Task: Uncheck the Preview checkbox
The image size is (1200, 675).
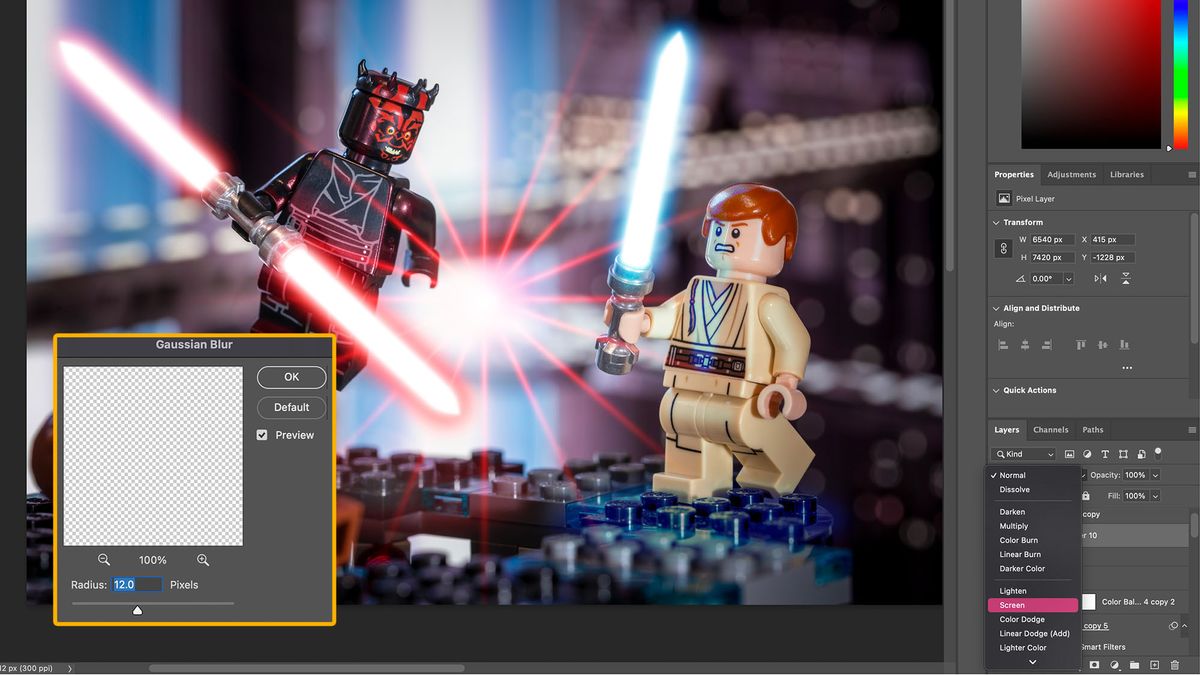Action: [x=261, y=435]
